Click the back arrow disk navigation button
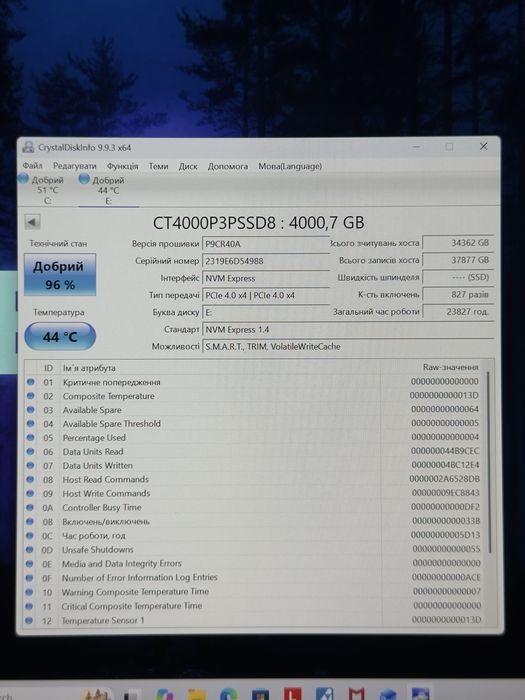 point(32,222)
